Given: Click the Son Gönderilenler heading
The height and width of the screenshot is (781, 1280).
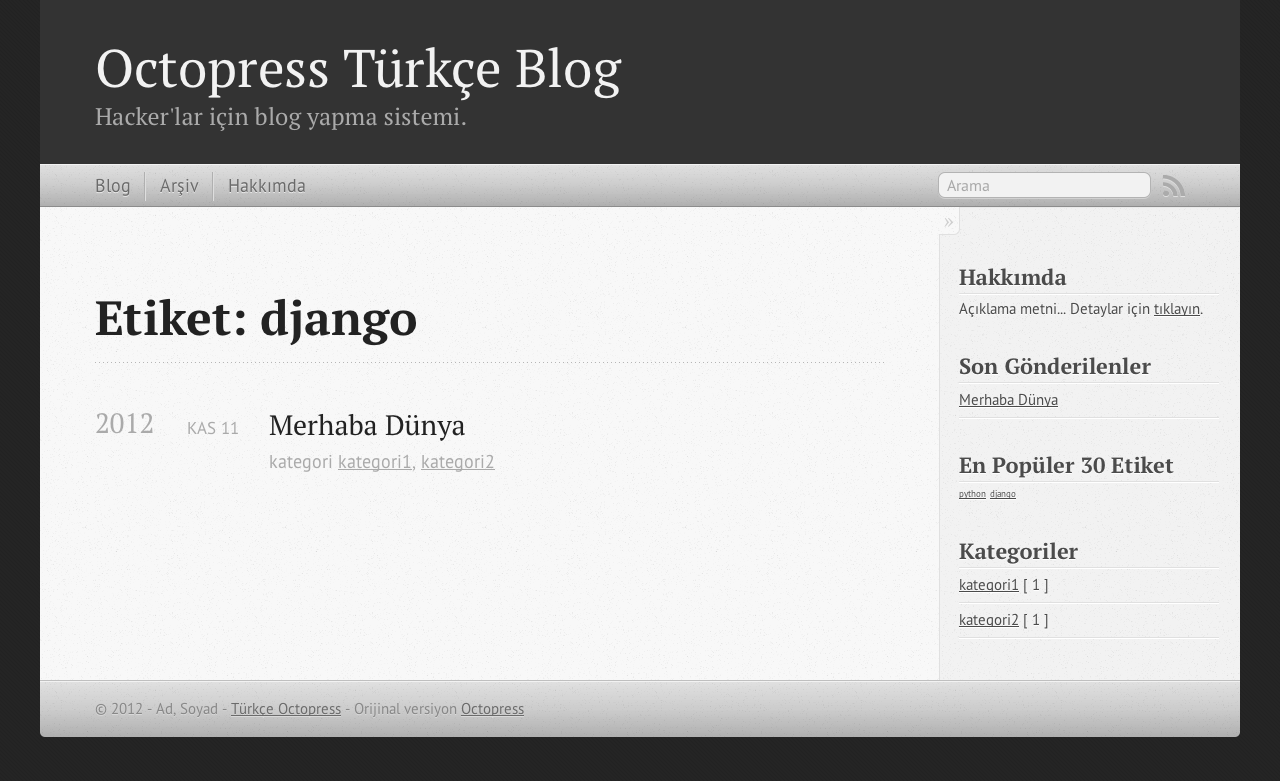Looking at the screenshot, I should tap(1055, 366).
